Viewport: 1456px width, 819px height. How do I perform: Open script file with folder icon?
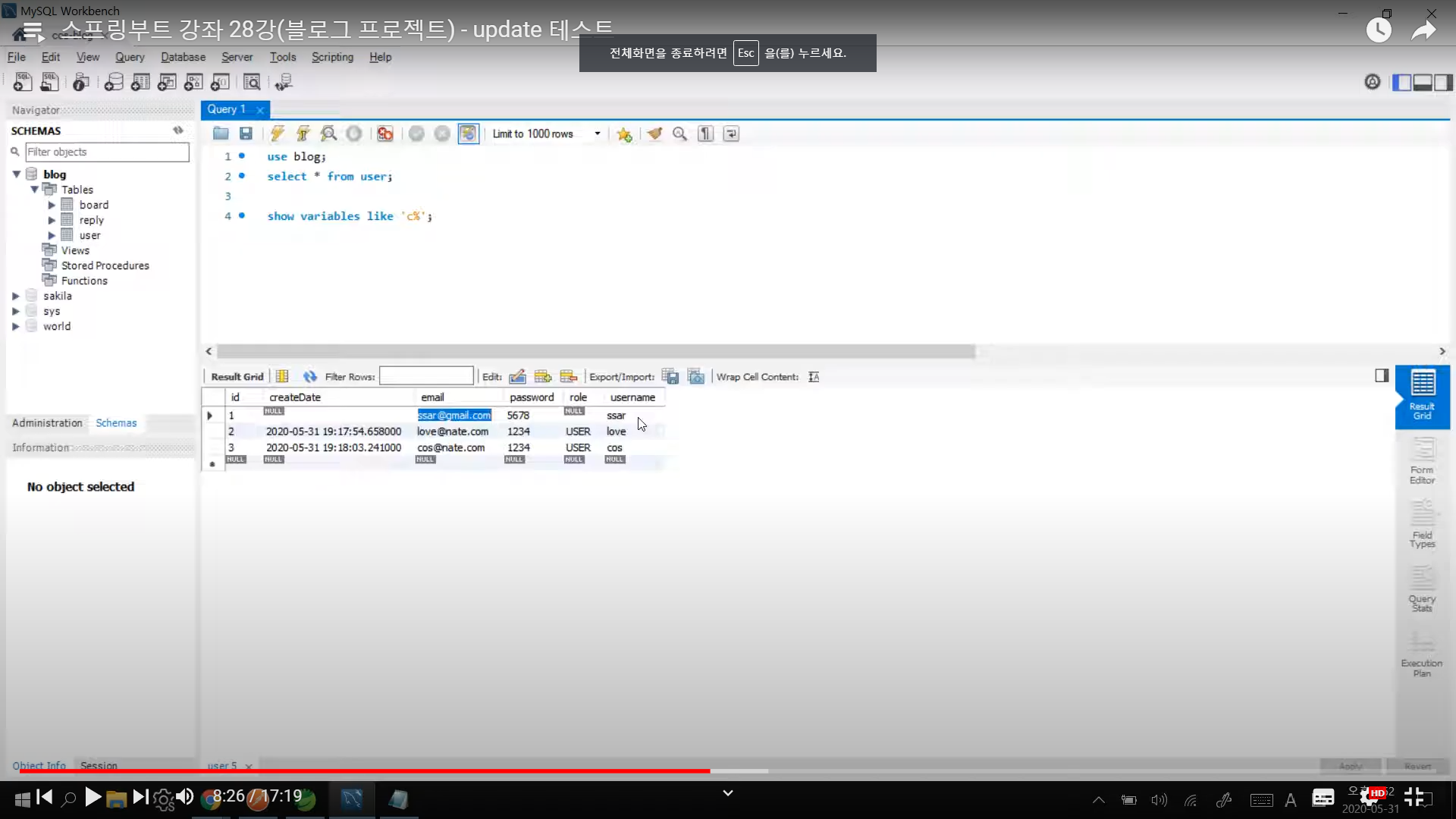coord(221,134)
